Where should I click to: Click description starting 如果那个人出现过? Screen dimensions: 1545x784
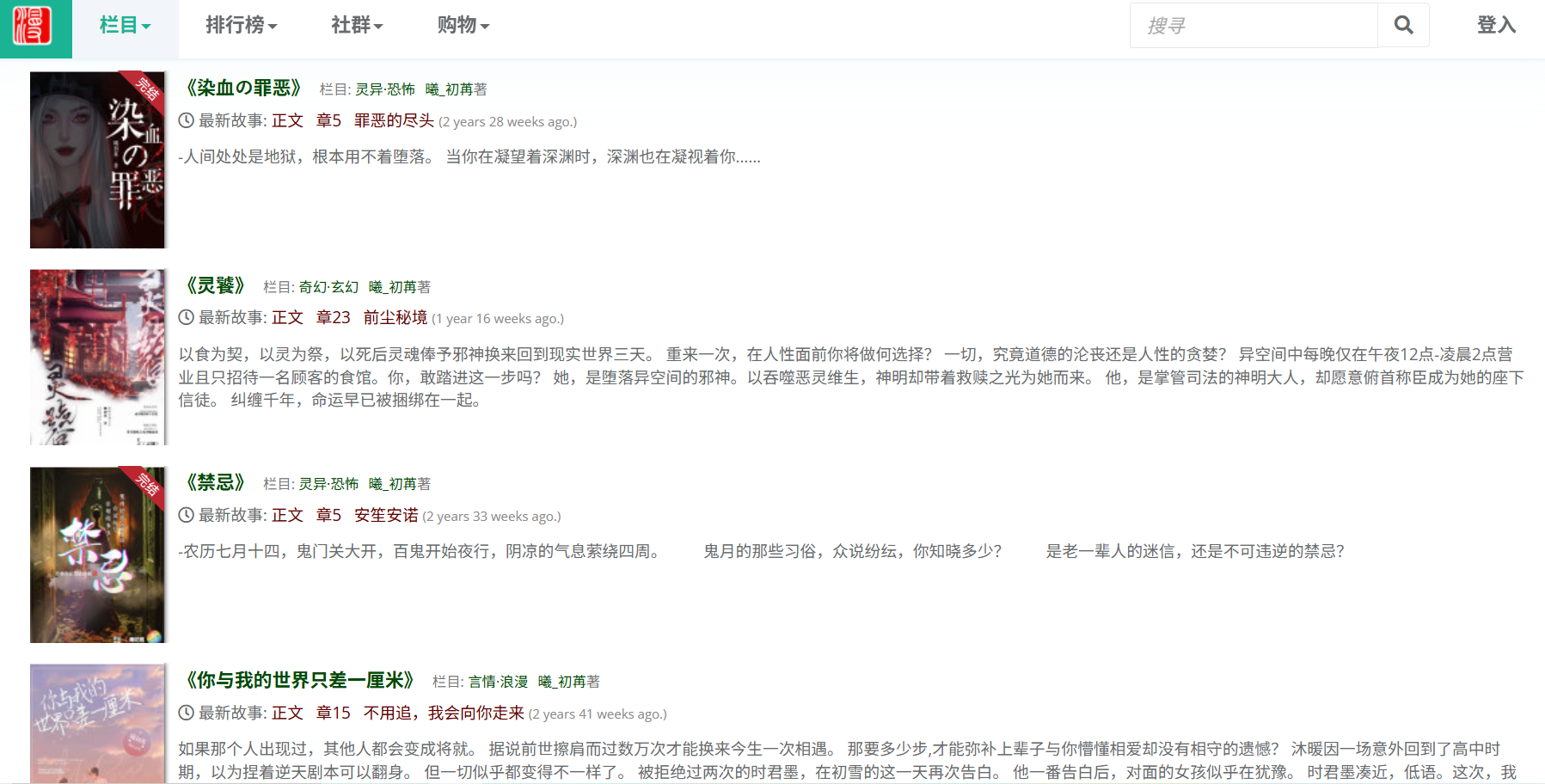(847, 760)
